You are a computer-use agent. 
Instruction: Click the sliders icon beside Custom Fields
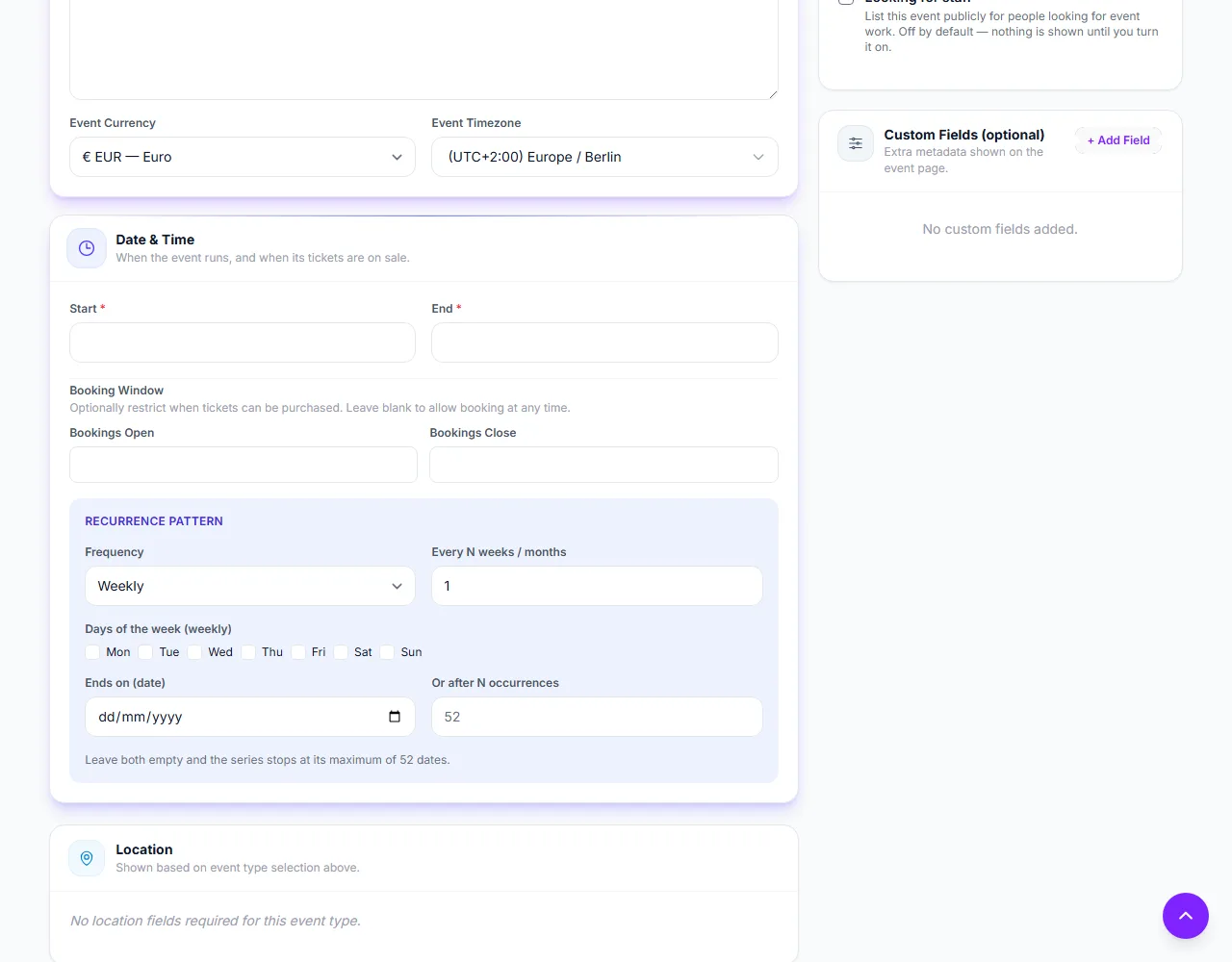[856, 143]
